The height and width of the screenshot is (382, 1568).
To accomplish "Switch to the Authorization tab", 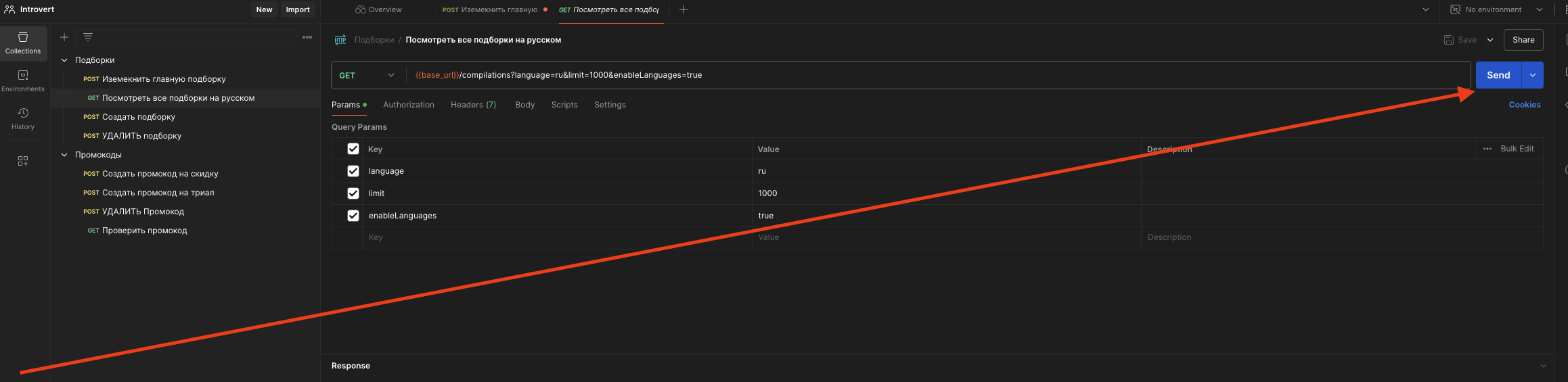I will (409, 105).
